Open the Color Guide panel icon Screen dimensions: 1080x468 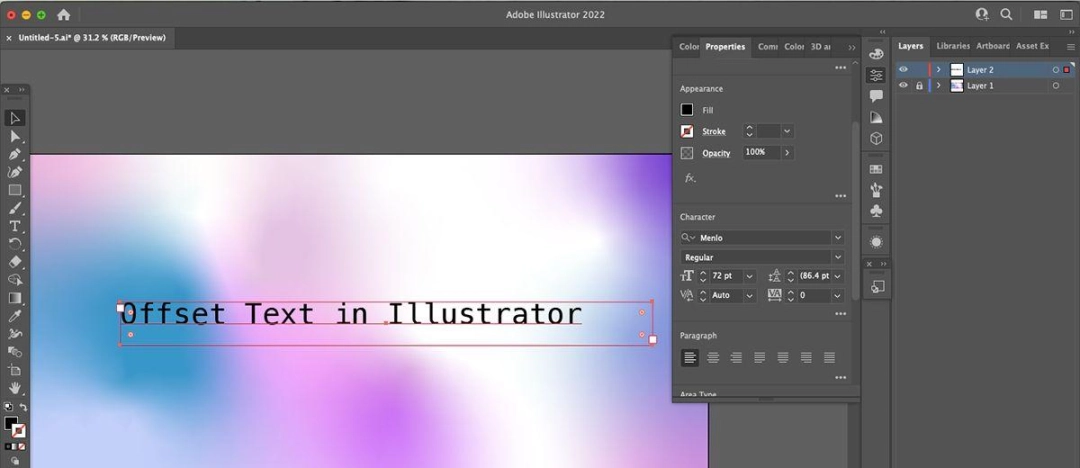[876, 117]
